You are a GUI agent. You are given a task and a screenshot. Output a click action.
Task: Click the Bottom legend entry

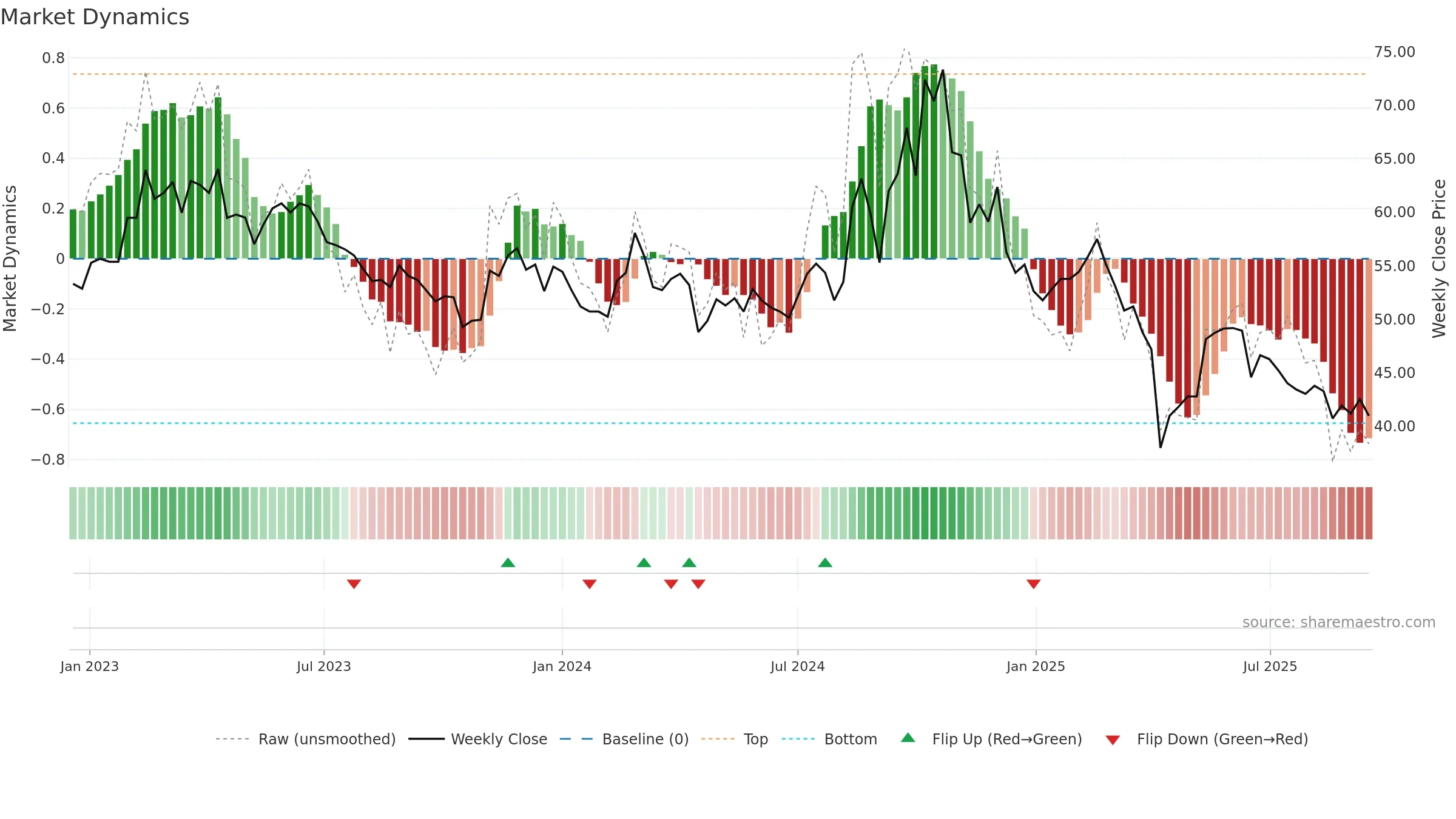pyautogui.click(x=829, y=739)
